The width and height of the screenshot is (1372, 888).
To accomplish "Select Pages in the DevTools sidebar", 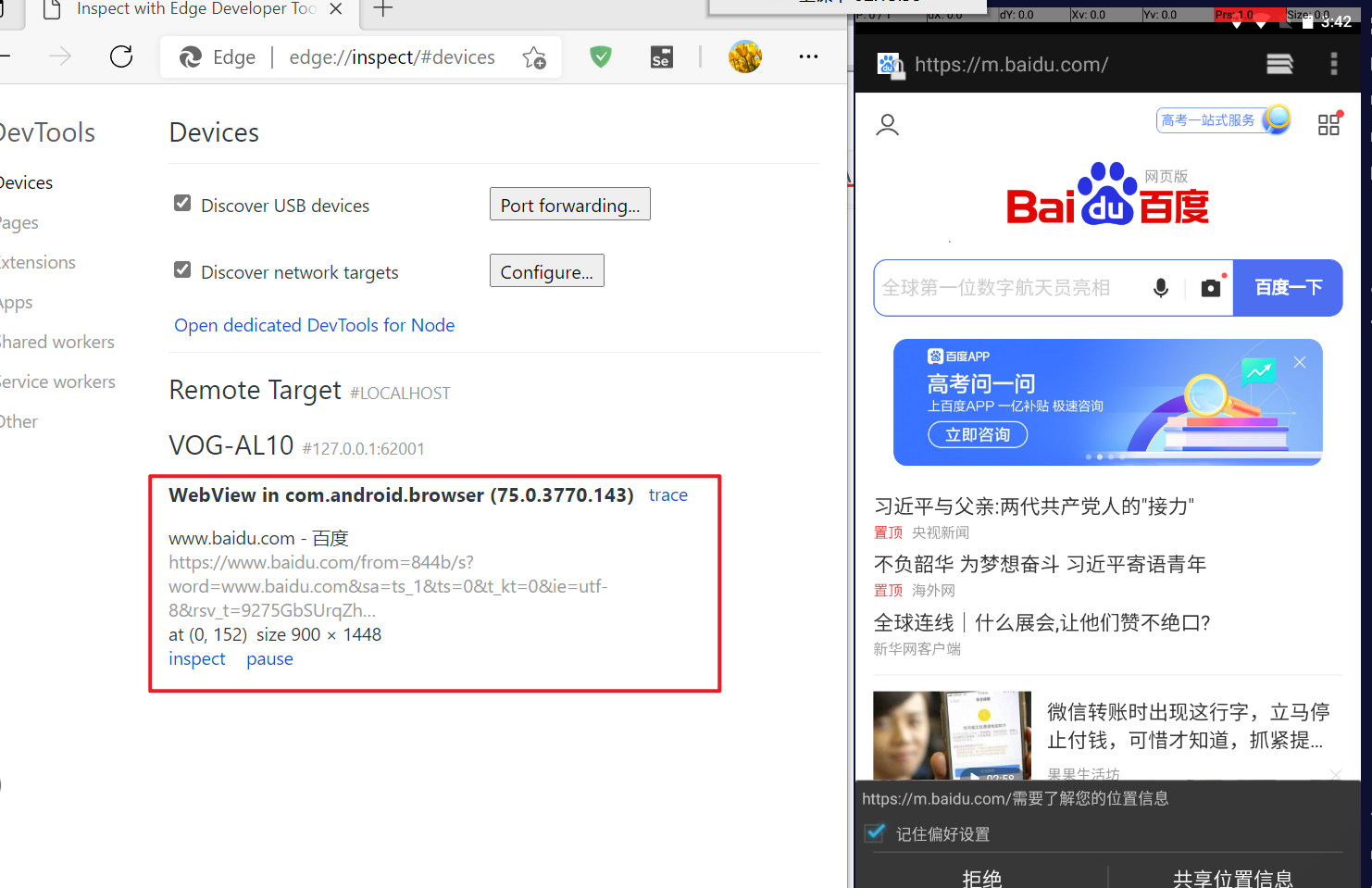I will click(19, 222).
